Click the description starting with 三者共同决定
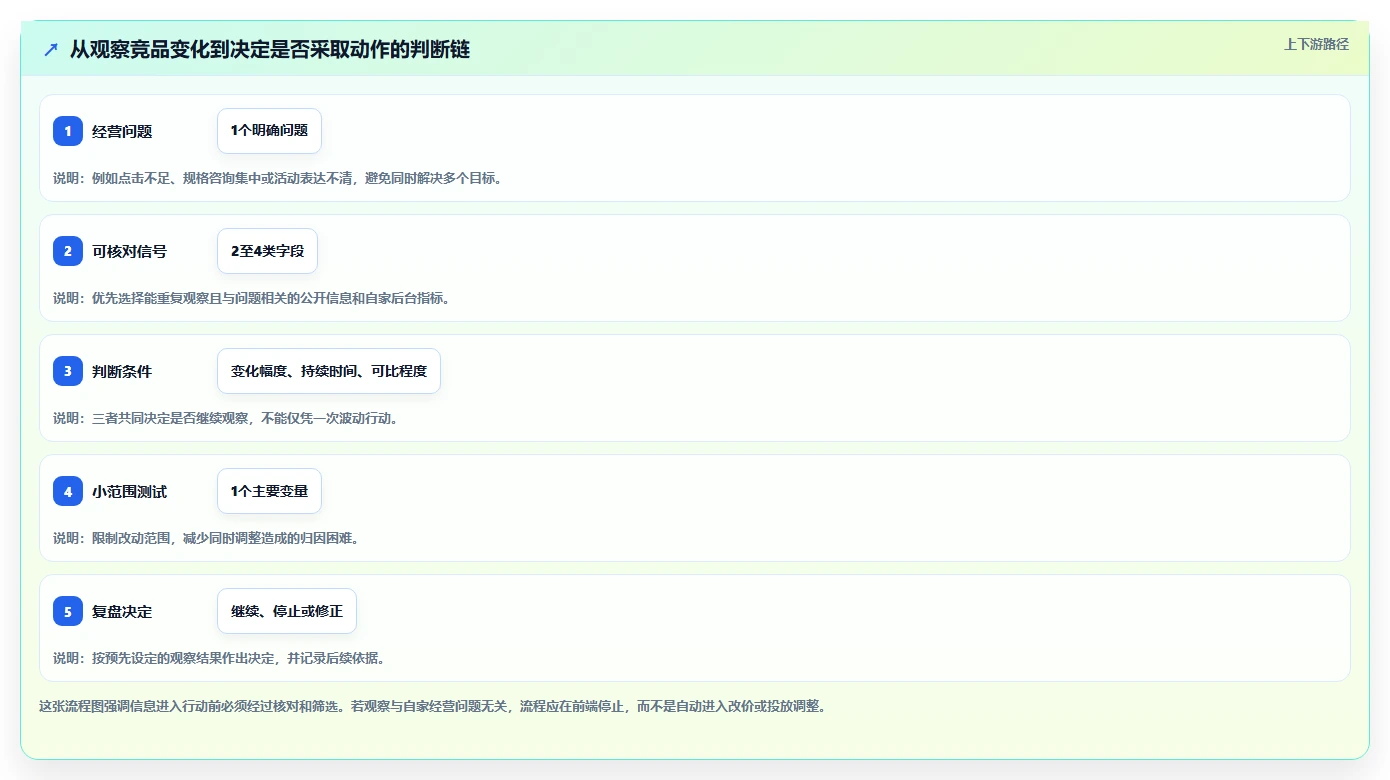The width and height of the screenshot is (1390, 780). coord(225,418)
